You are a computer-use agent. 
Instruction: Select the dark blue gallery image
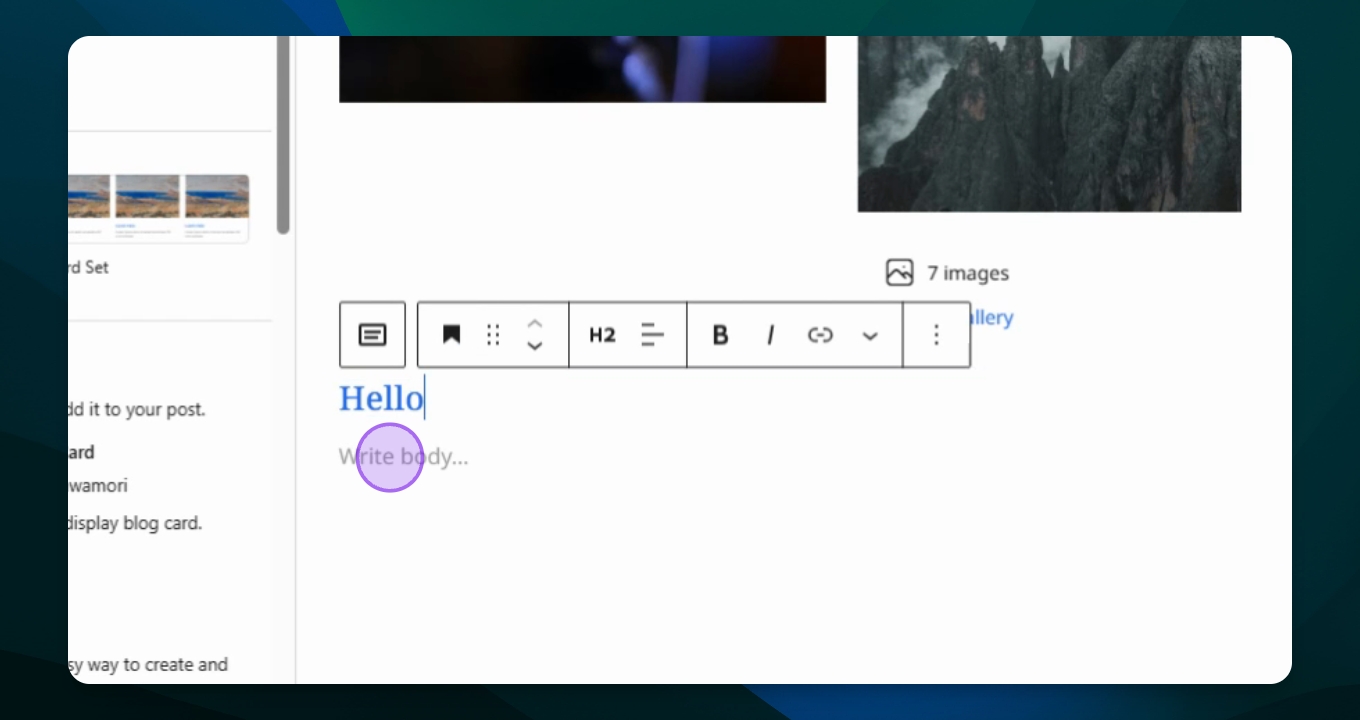click(582, 69)
